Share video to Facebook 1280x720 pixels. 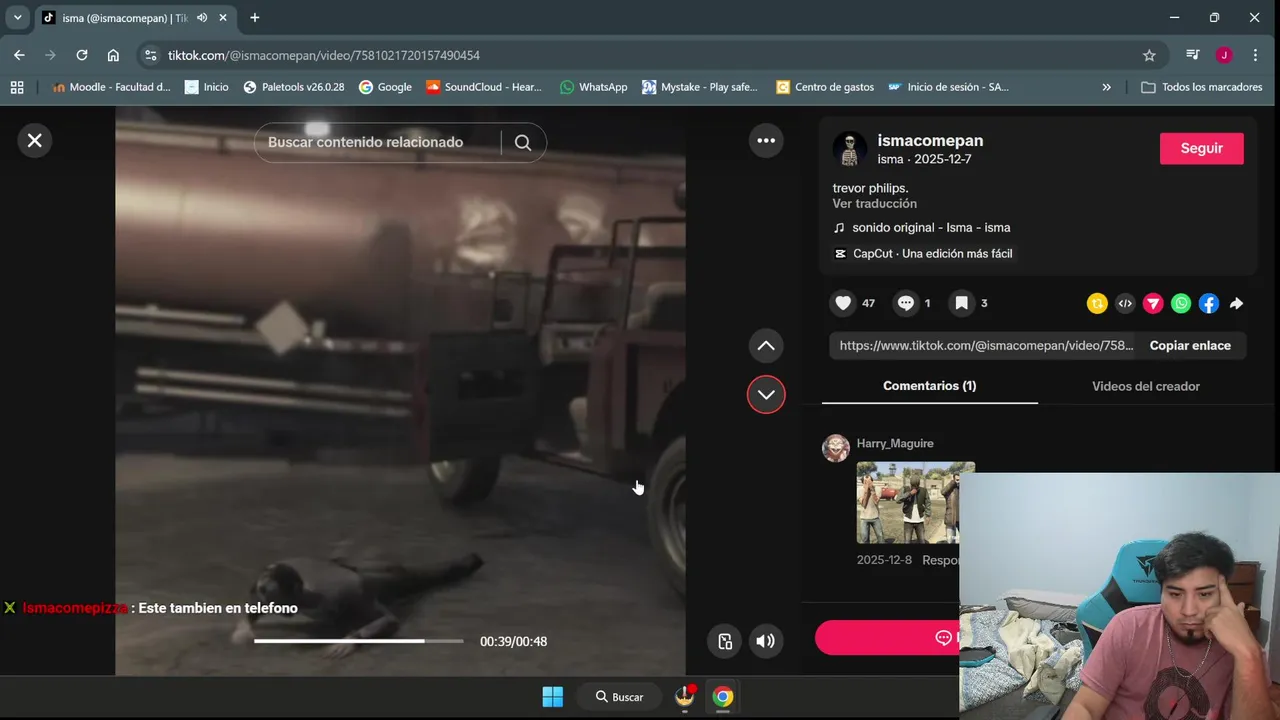click(1209, 303)
